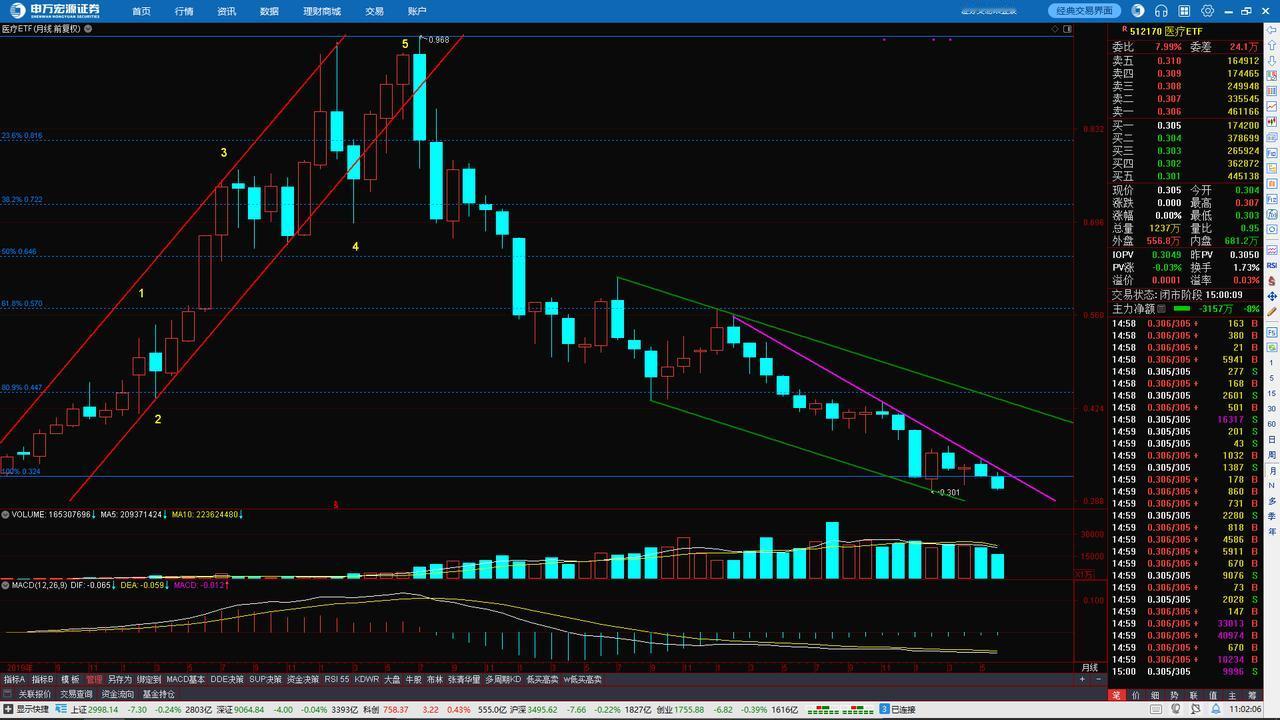Select the 周 weekly period button
The image size is (1280, 720).
[x=1272, y=454]
